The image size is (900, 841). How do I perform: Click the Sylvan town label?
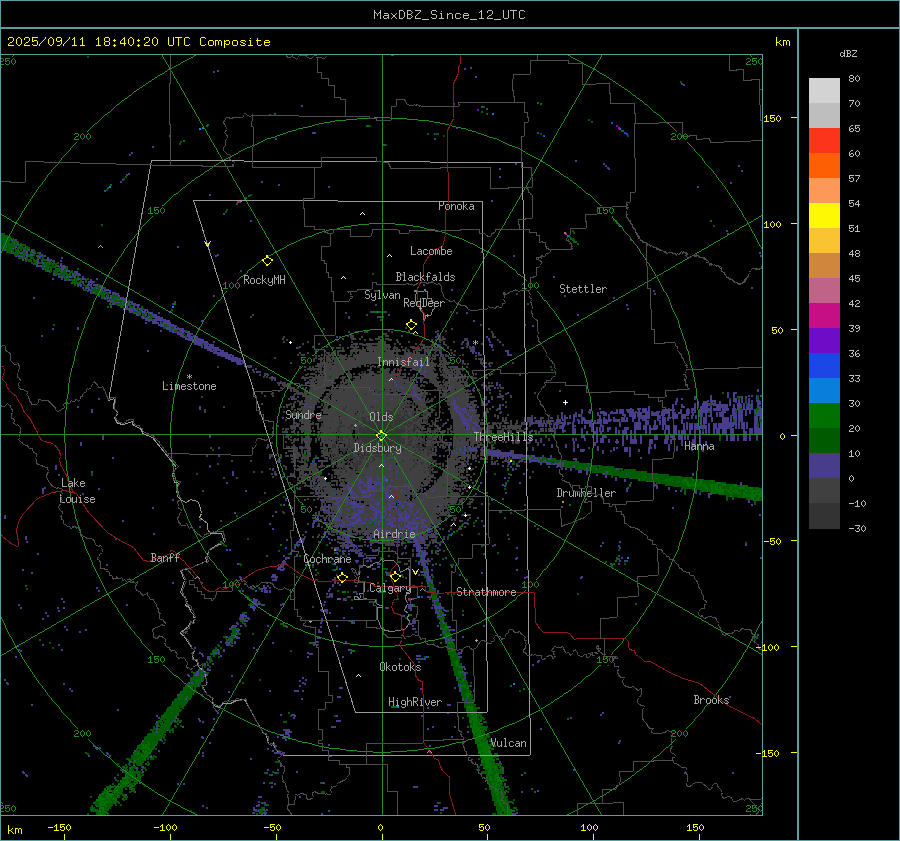[382, 295]
